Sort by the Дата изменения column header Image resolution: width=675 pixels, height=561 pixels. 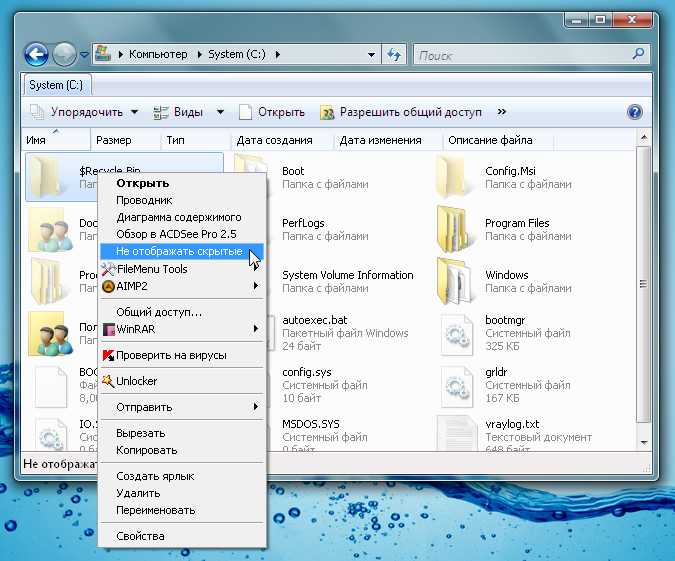[381, 140]
